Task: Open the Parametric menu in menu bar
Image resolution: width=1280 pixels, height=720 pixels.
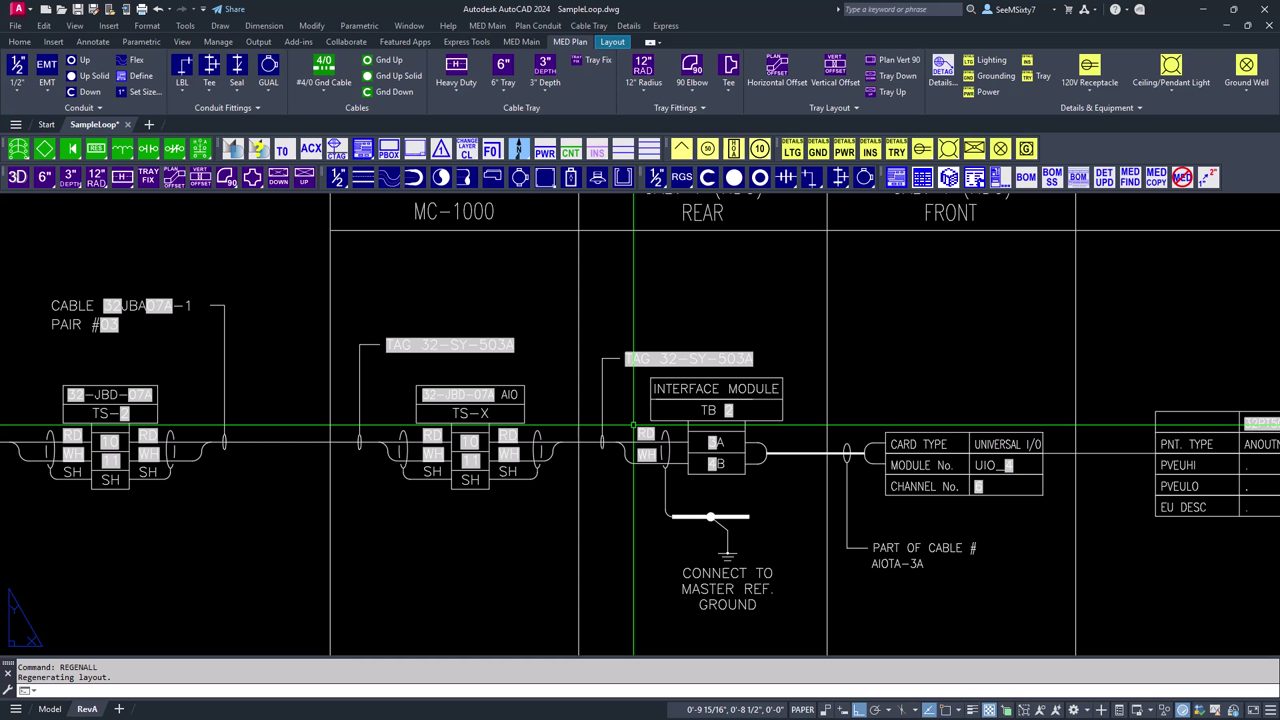Action: (359, 26)
